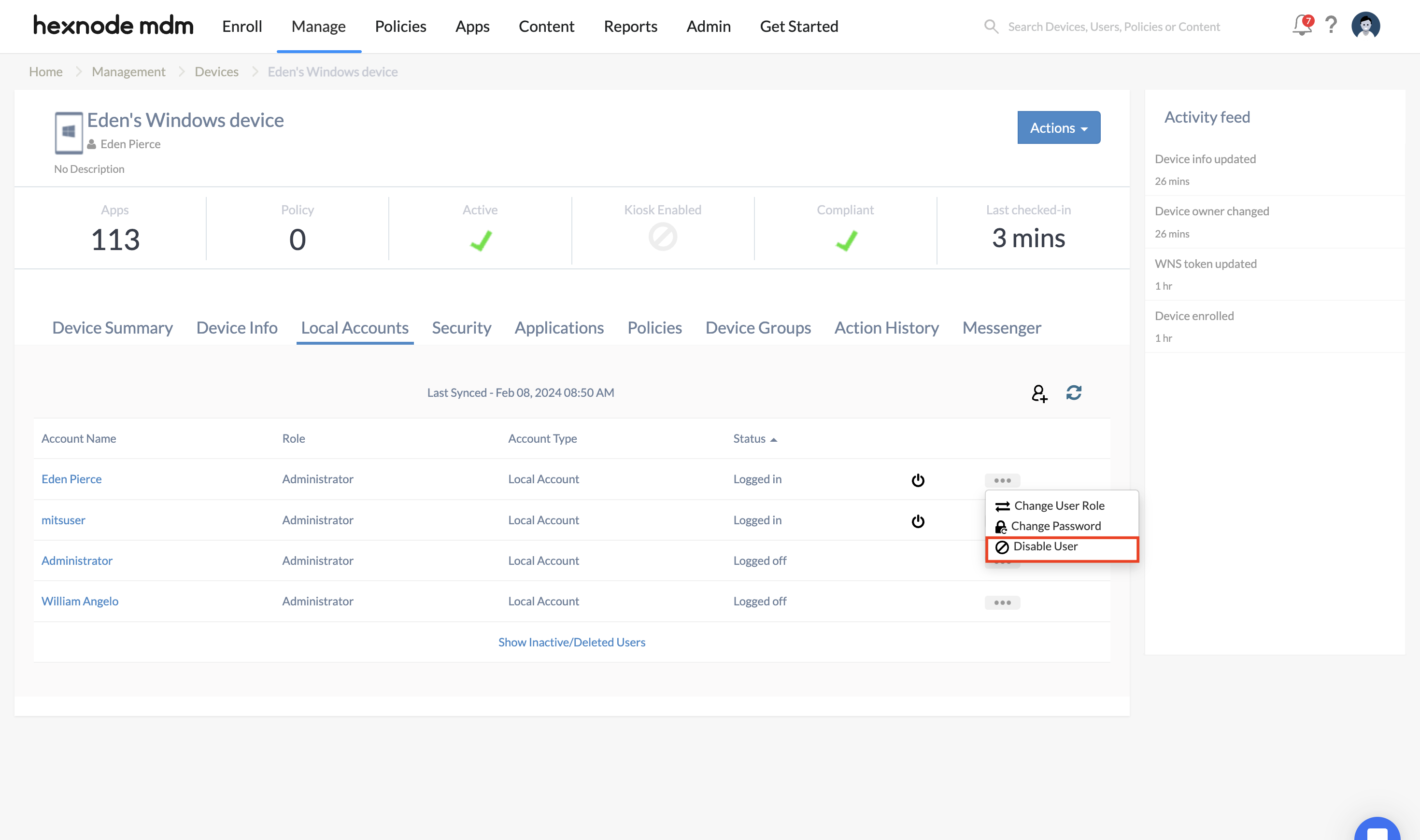This screenshot has width=1420, height=840.
Task: Open the Get Started navigation item
Action: click(799, 26)
